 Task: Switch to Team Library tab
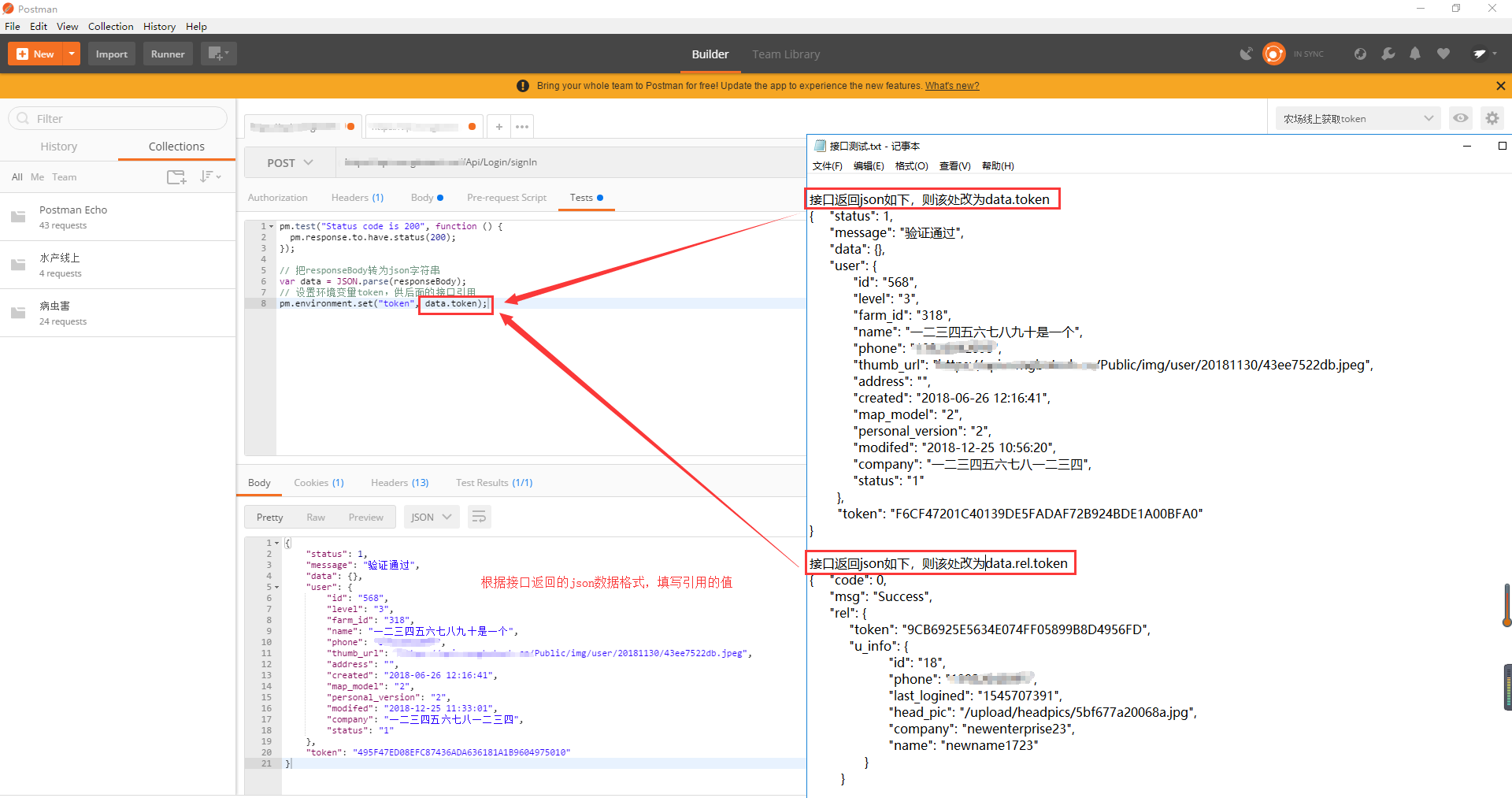pos(786,54)
